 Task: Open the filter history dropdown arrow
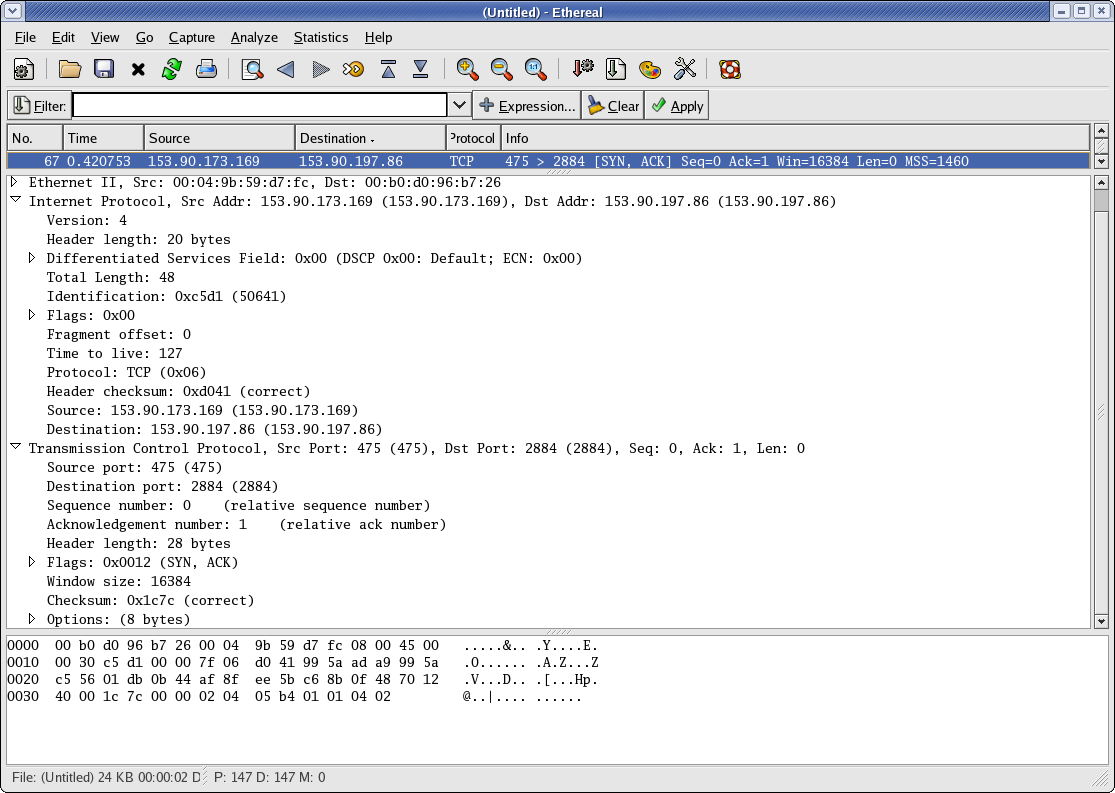coord(459,105)
